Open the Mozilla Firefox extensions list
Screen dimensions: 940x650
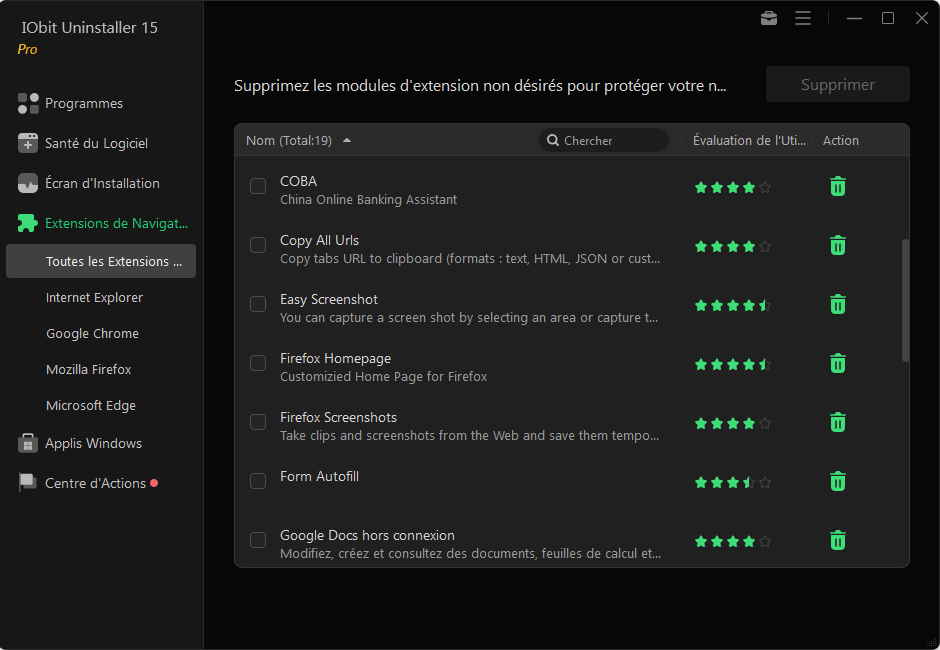[x=89, y=369]
